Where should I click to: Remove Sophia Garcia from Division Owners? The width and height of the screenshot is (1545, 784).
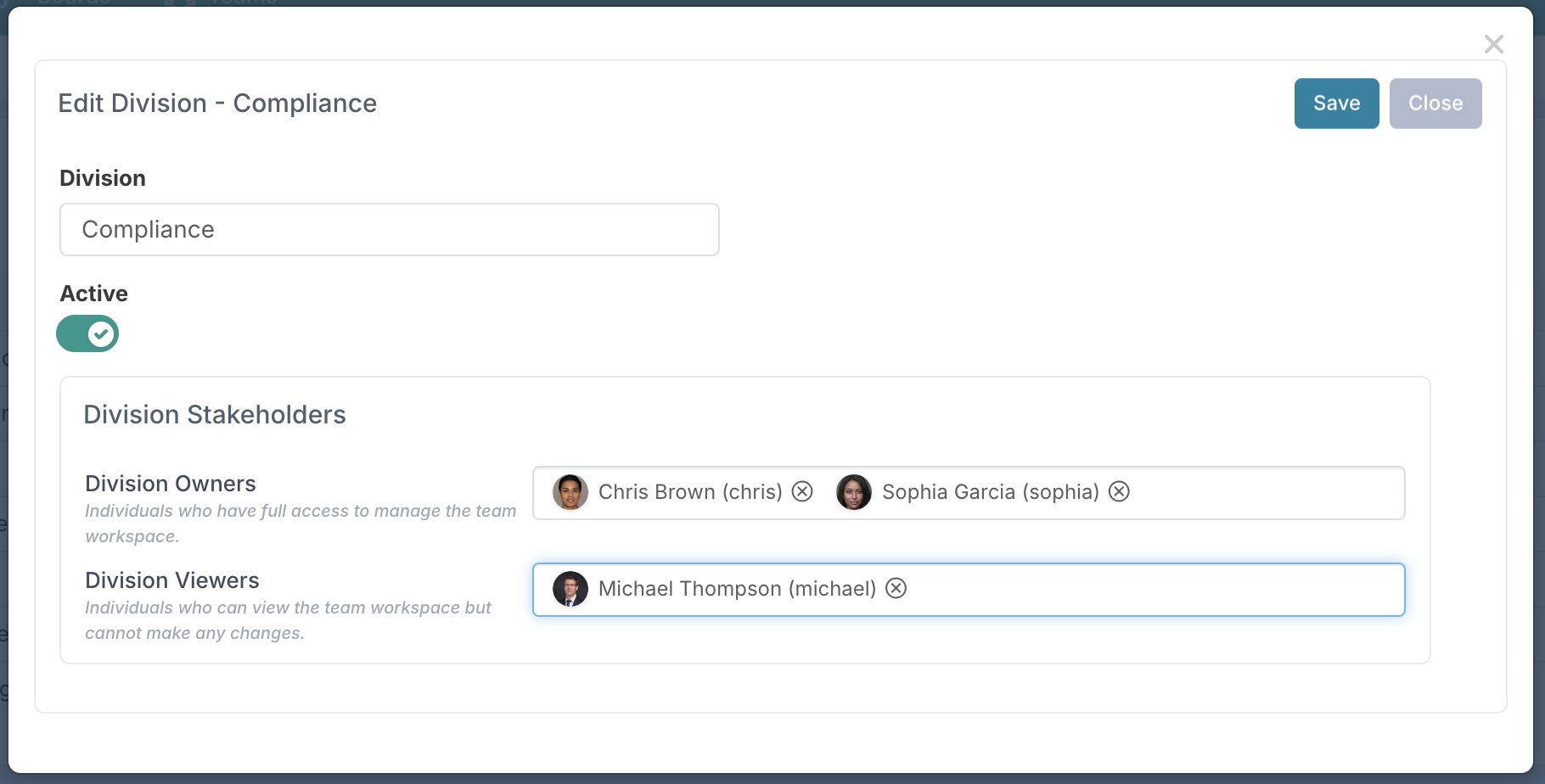[x=1119, y=492]
